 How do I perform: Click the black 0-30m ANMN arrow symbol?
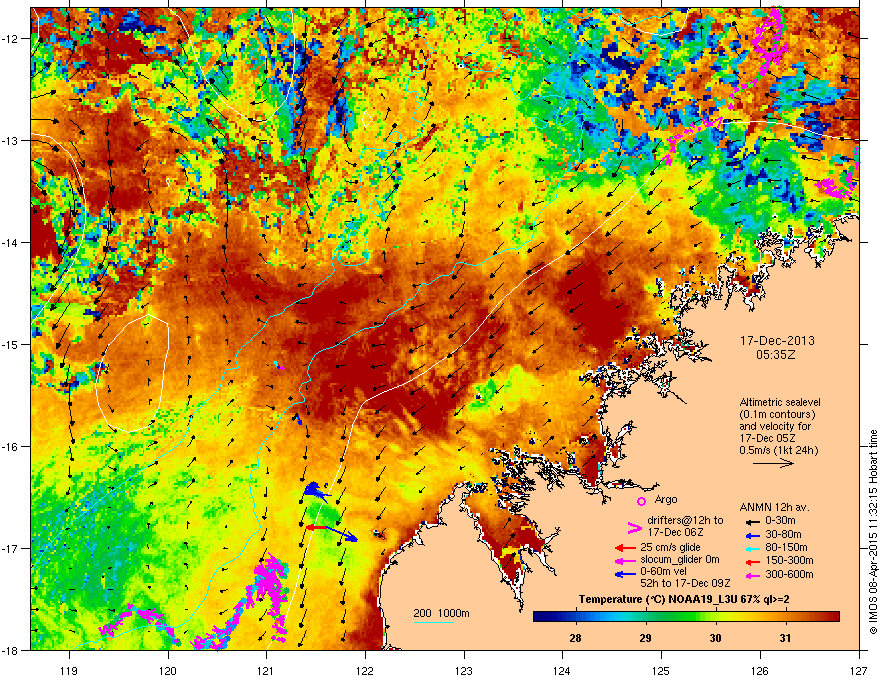[x=751, y=521]
